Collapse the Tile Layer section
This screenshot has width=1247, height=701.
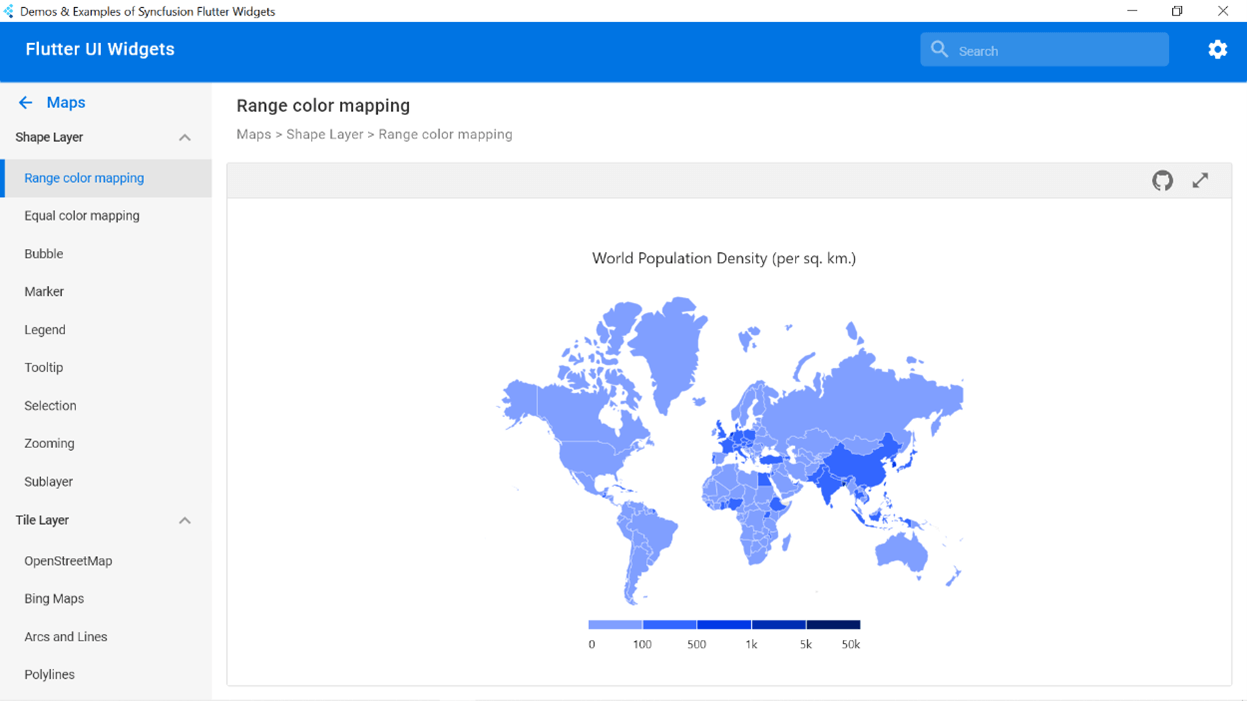click(x=184, y=521)
